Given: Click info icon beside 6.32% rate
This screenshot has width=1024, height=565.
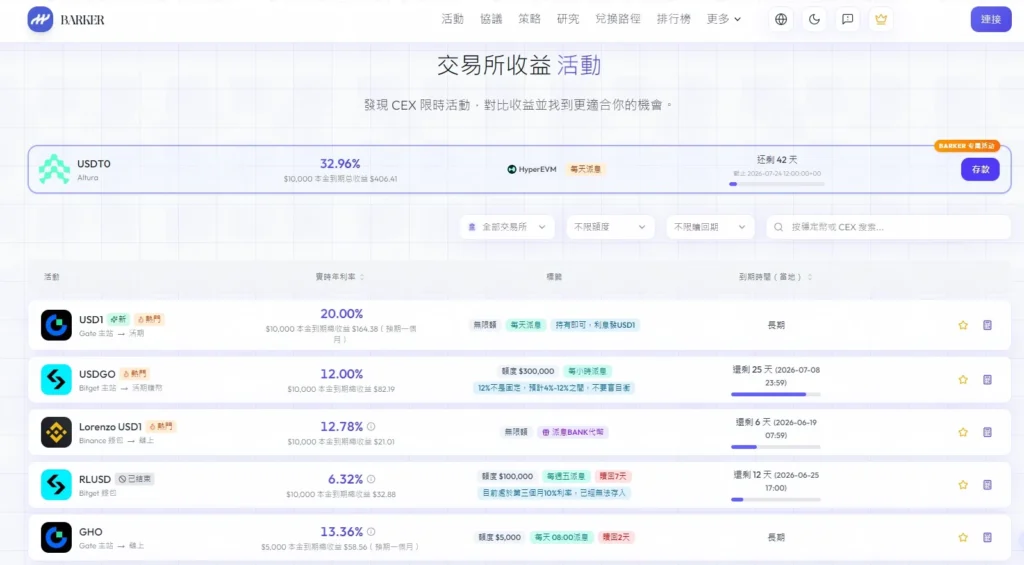Looking at the screenshot, I should click(x=371, y=479).
